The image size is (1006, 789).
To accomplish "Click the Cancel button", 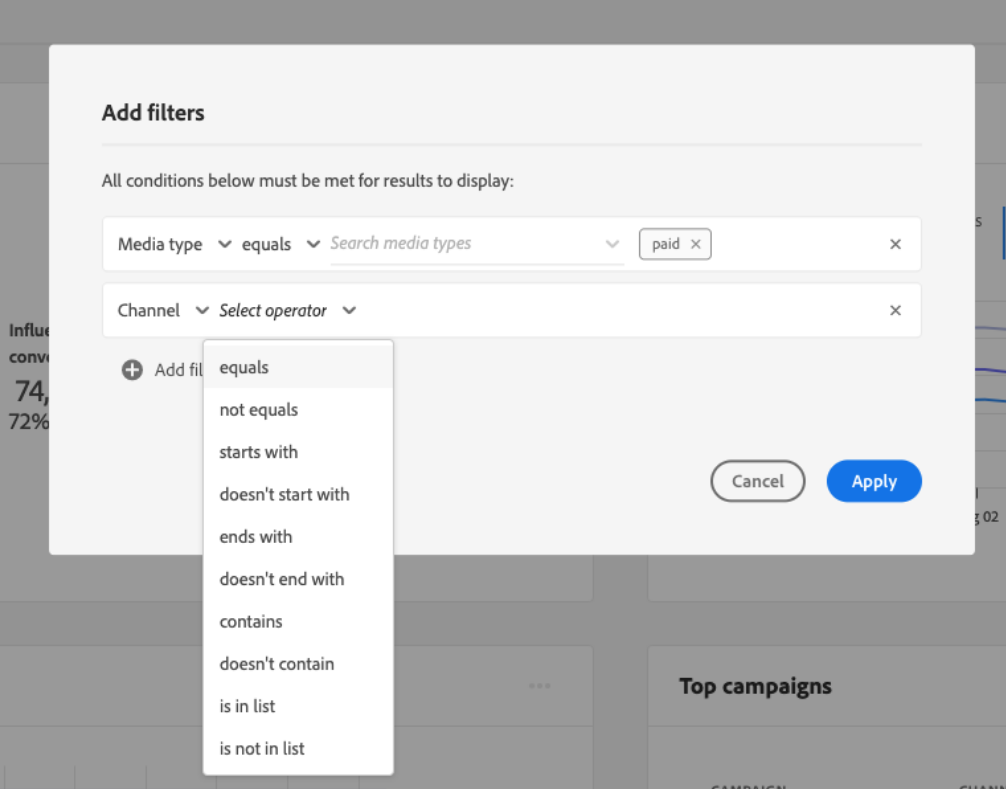I will (x=758, y=481).
